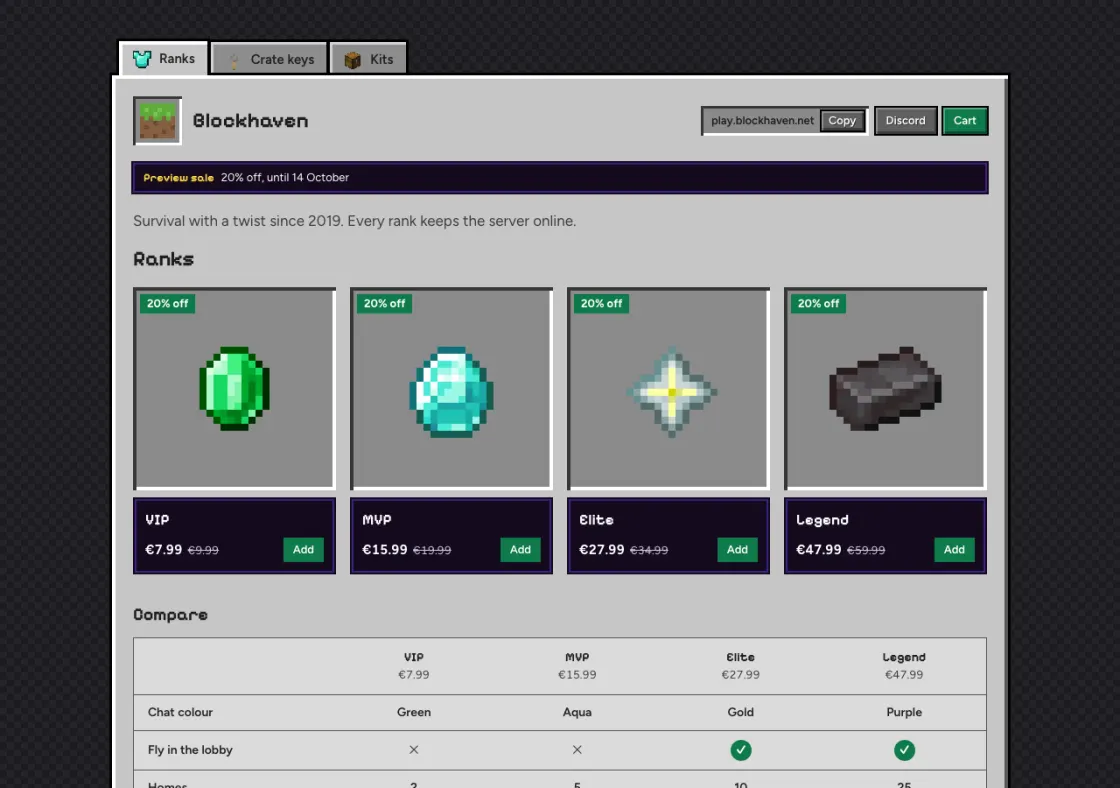Add Legend rank to cart
This screenshot has width=1120, height=788.
coord(954,549)
